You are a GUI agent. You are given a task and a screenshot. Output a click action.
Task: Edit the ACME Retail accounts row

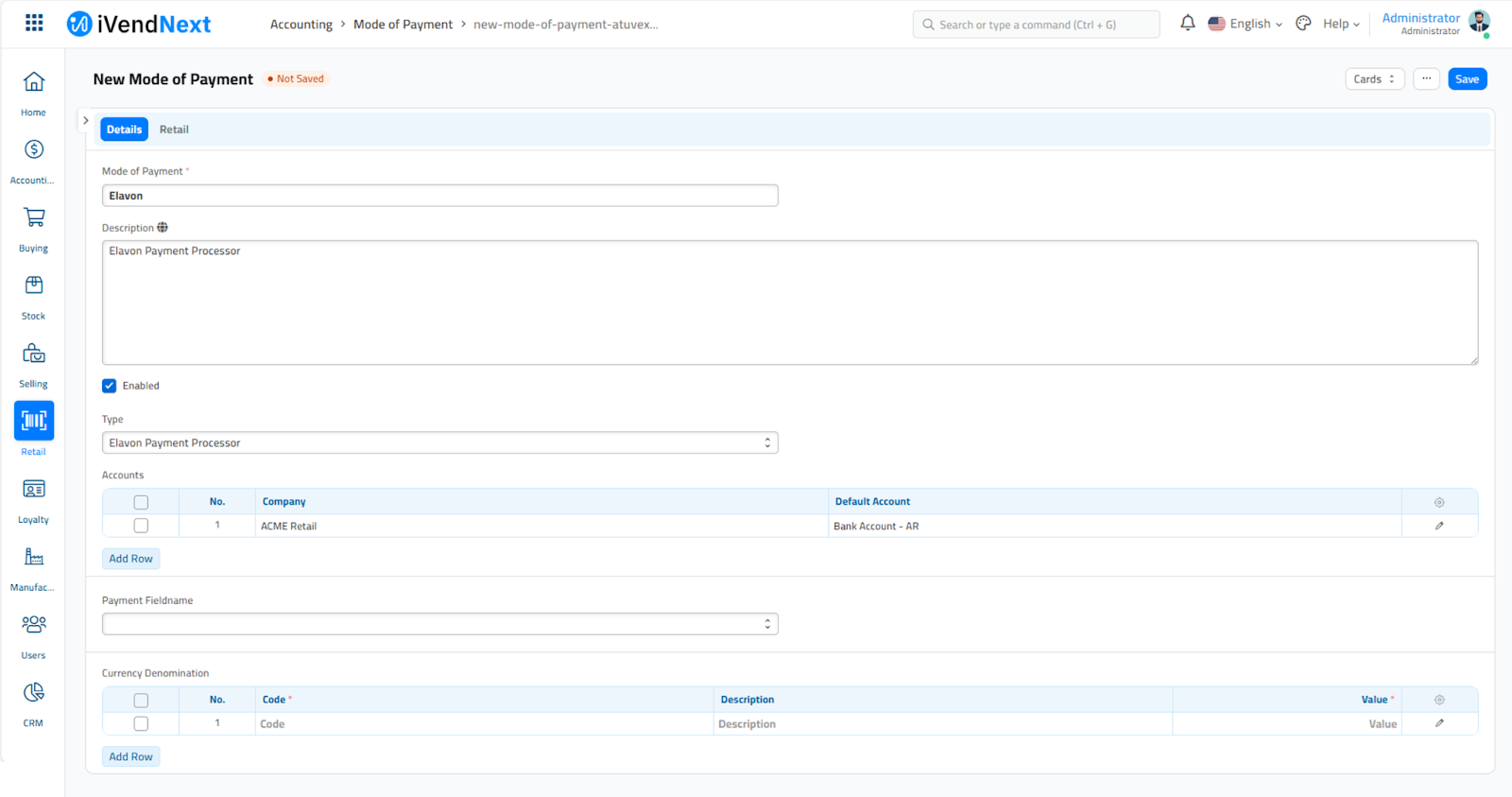(1439, 526)
